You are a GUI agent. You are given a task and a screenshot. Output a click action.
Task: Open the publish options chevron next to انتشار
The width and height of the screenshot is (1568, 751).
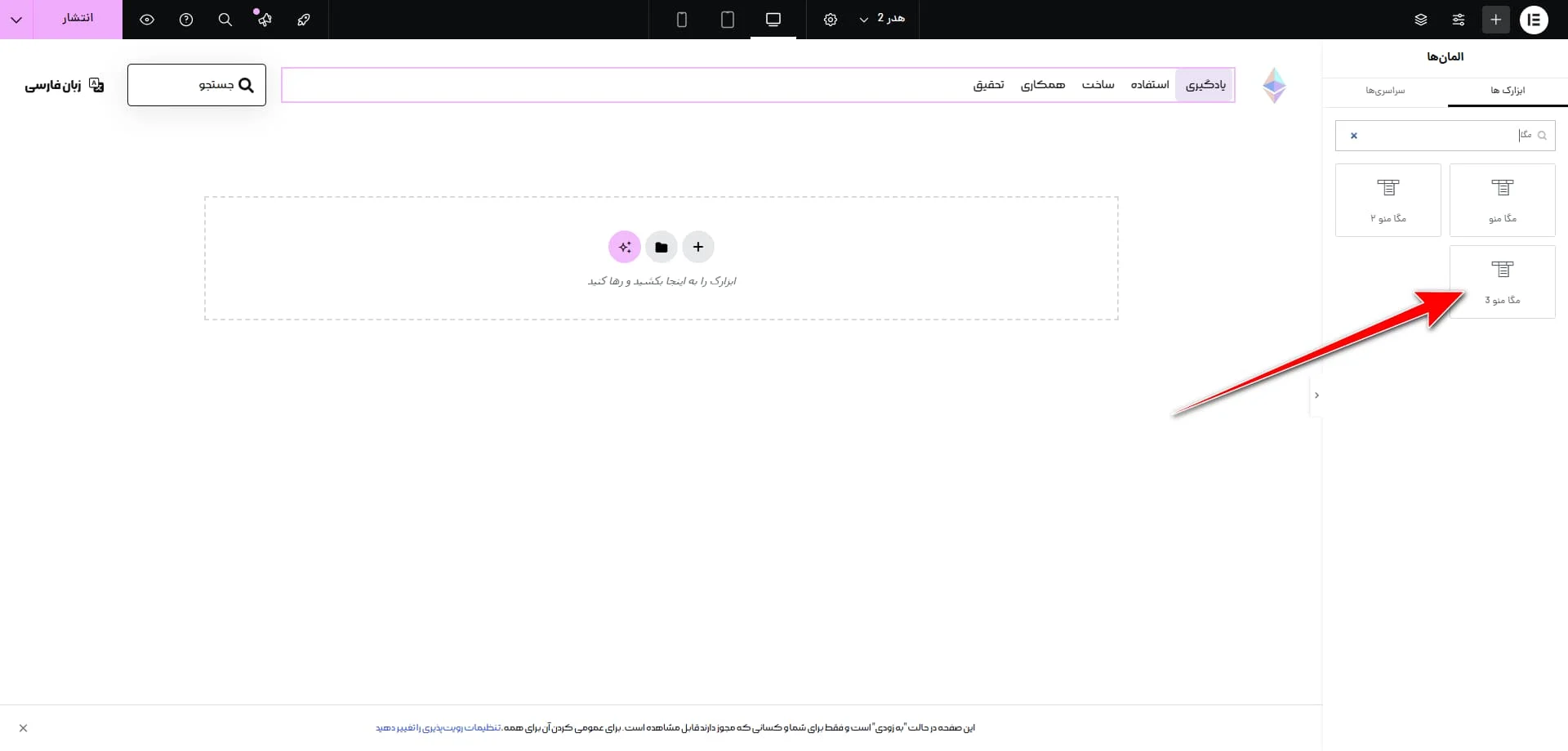tap(16, 20)
